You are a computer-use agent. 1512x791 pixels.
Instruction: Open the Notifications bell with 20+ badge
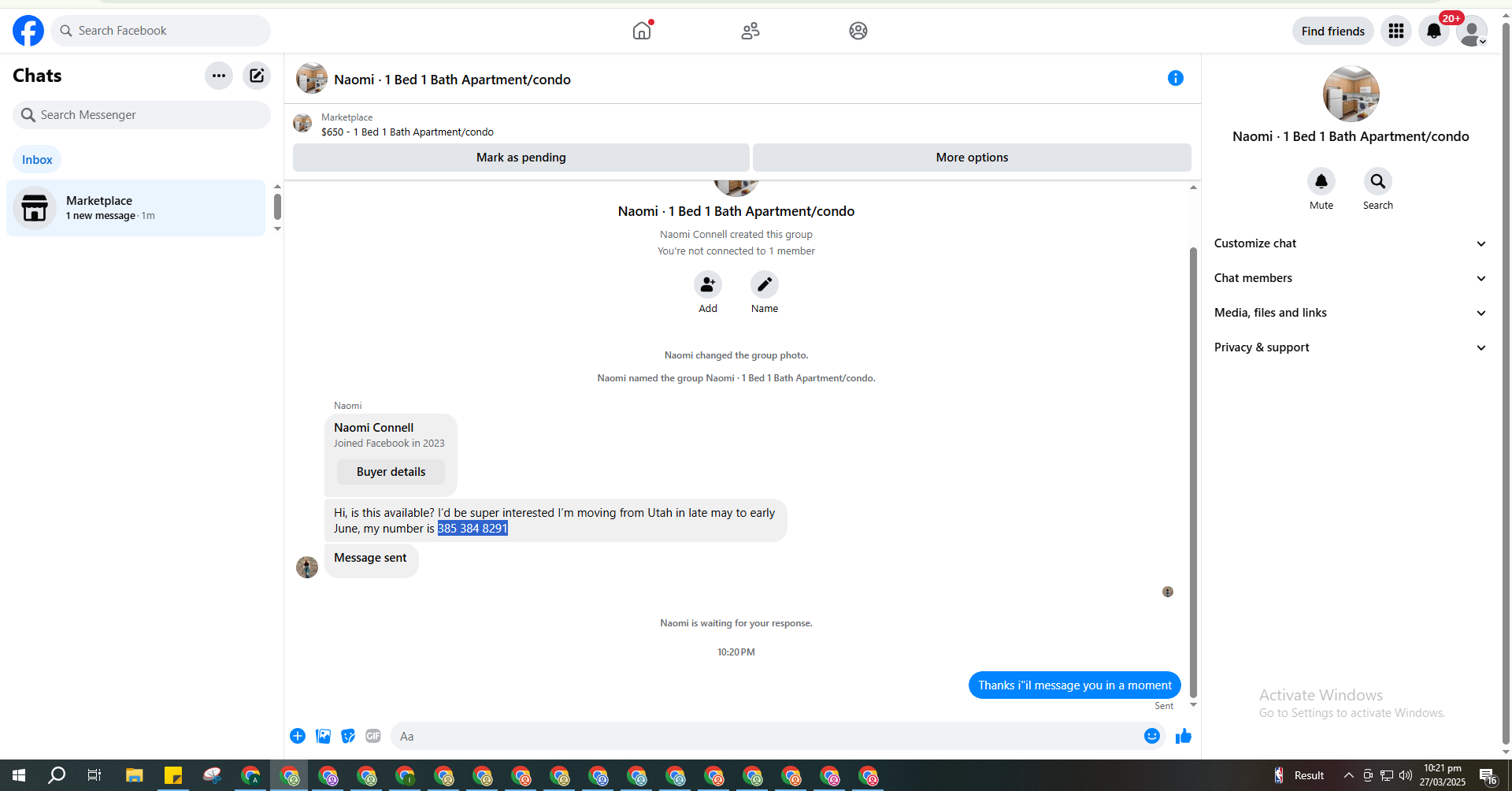pos(1434,31)
